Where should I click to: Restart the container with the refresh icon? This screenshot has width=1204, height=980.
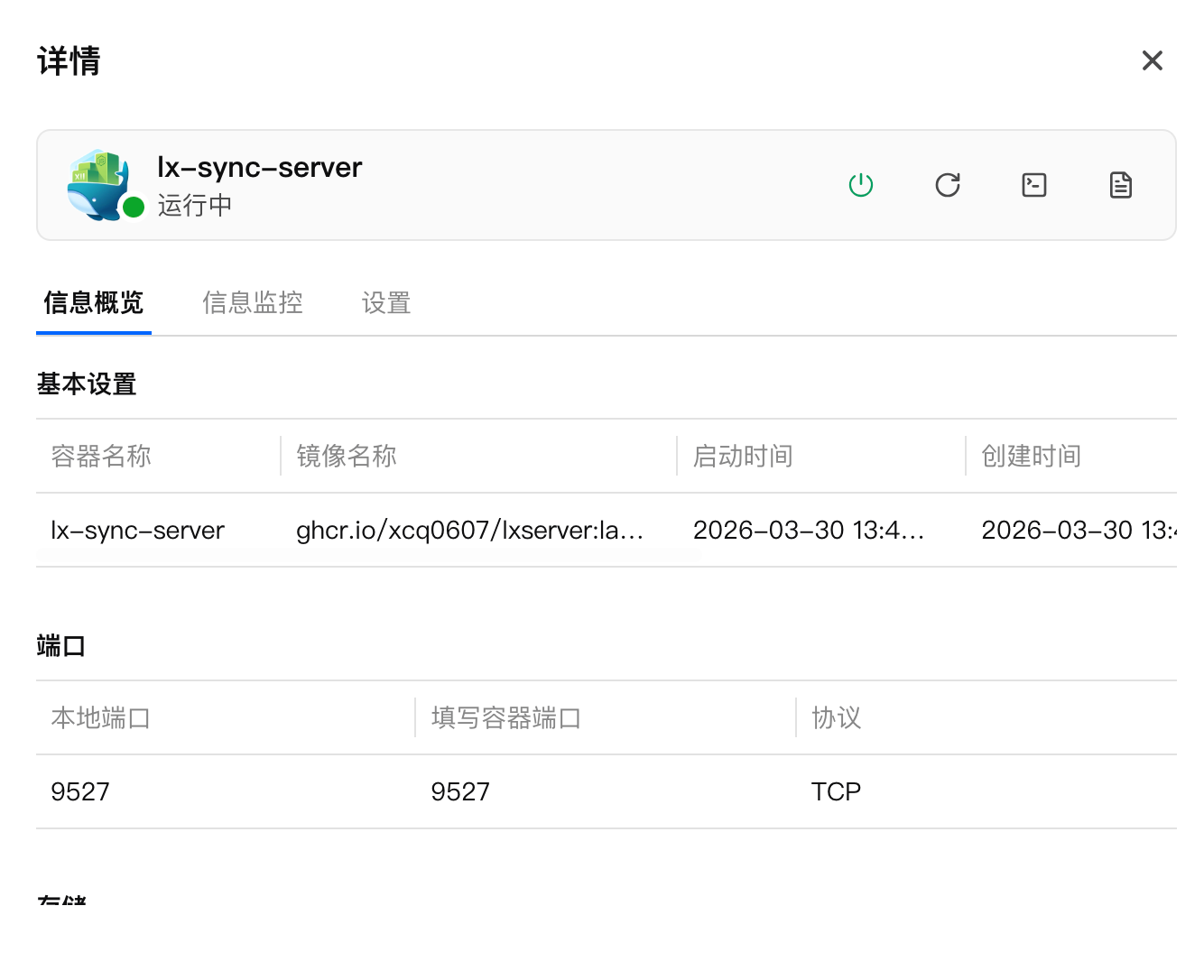(x=947, y=185)
